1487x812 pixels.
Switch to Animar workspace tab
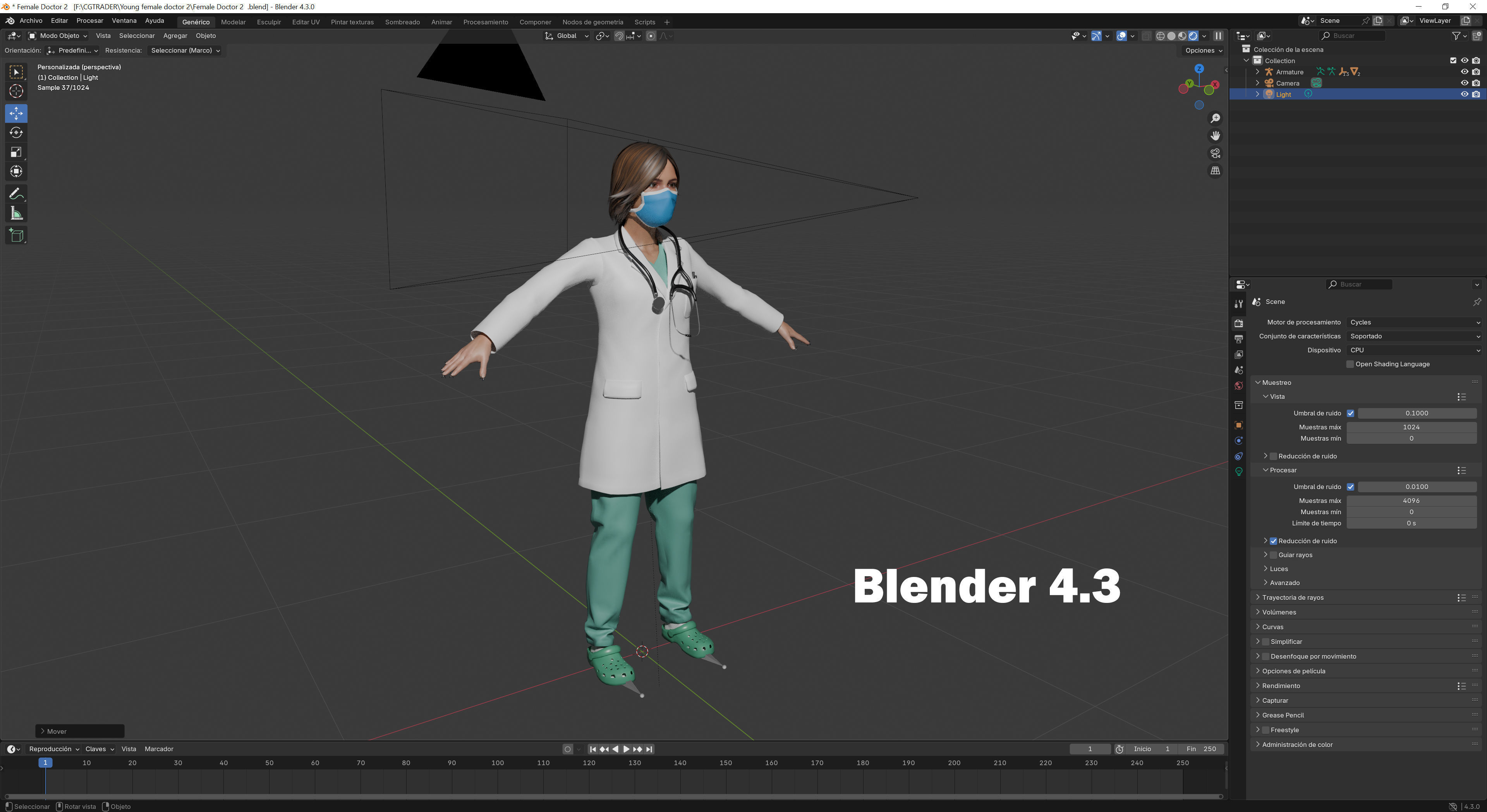click(x=441, y=22)
